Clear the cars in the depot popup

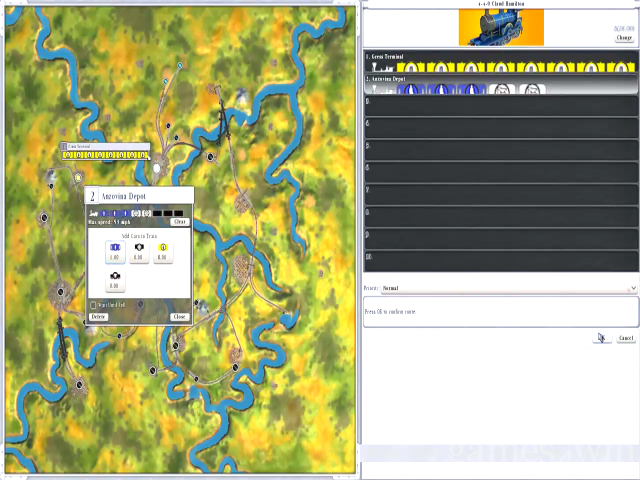pyautogui.click(x=179, y=222)
